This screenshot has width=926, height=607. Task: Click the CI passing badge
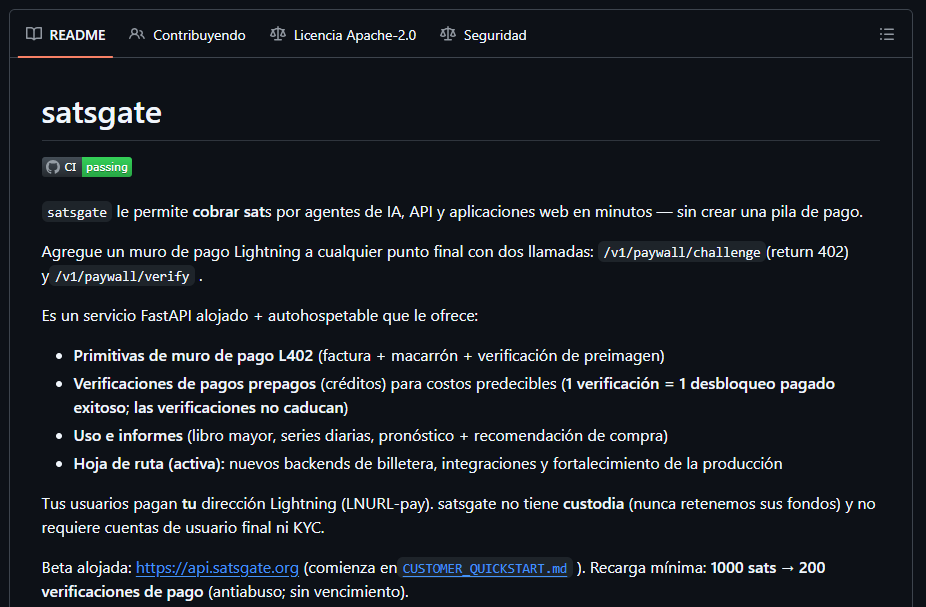tap(87, 167)
